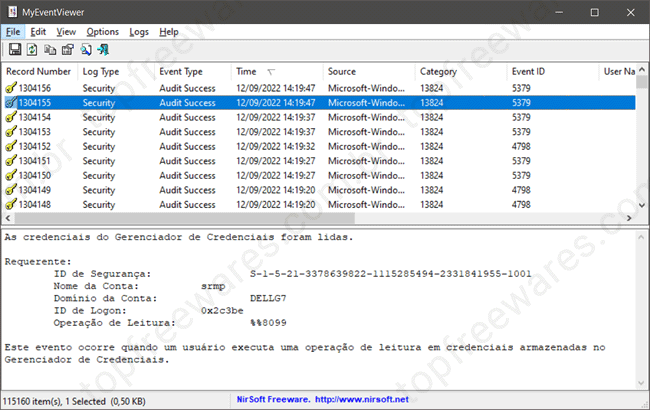
Task: Sort by the Record Number column header
Action: pyautogui.click(x=39, y=71)
